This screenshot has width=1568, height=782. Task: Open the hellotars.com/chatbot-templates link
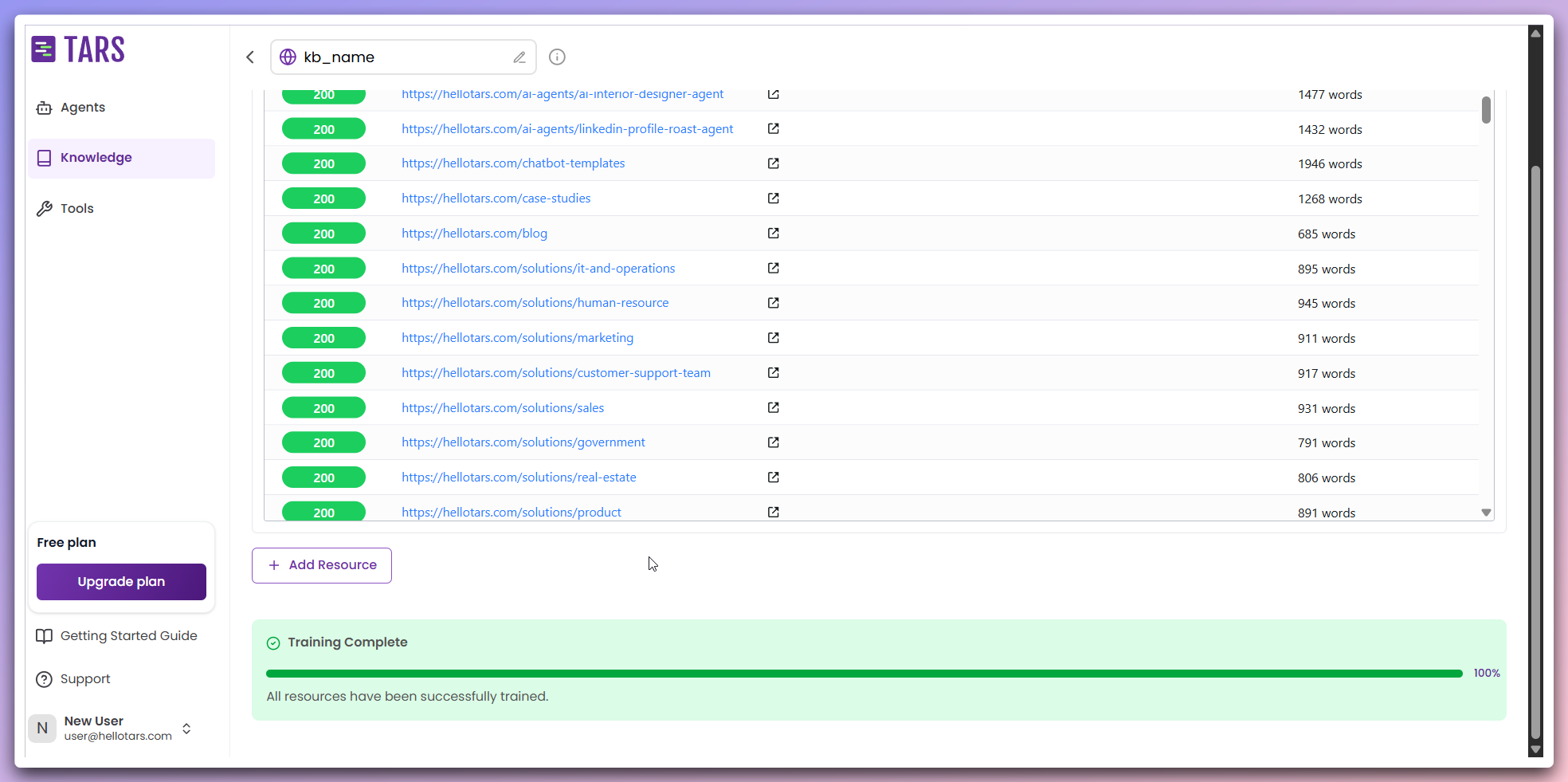[513, 163]
